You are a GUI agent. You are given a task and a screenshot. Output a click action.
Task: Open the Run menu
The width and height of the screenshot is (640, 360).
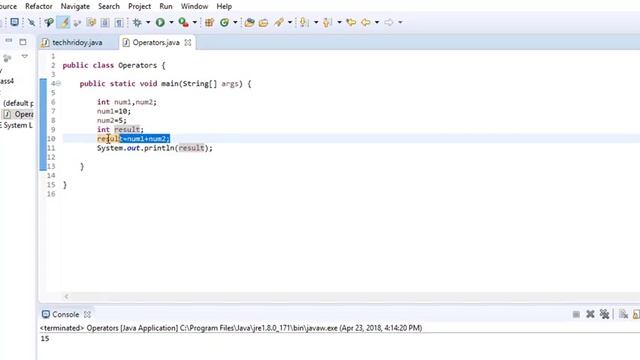pos(166,7)
